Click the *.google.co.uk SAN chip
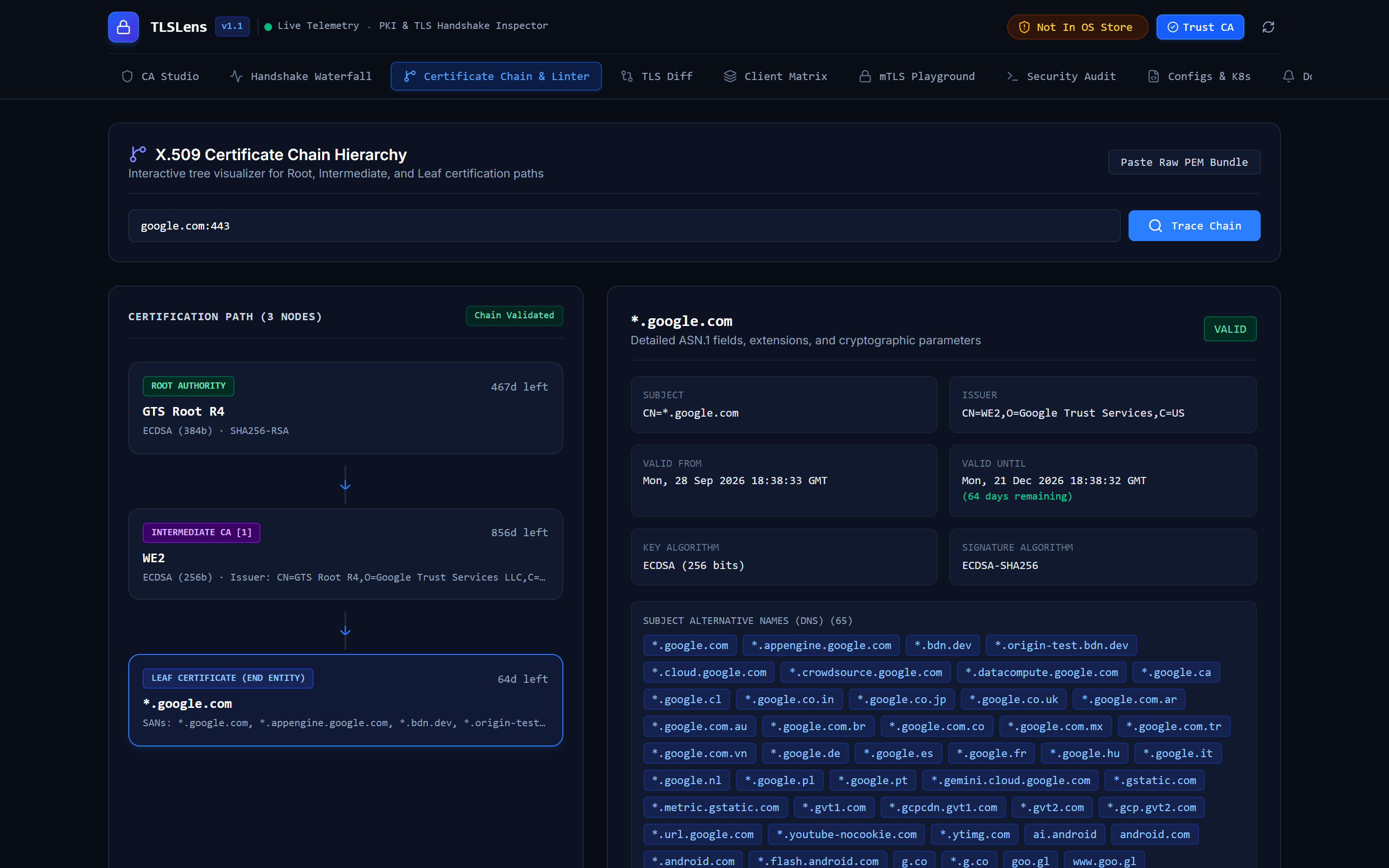The width and height of the screenshot is (1389, 868). tap(1014, 699)
